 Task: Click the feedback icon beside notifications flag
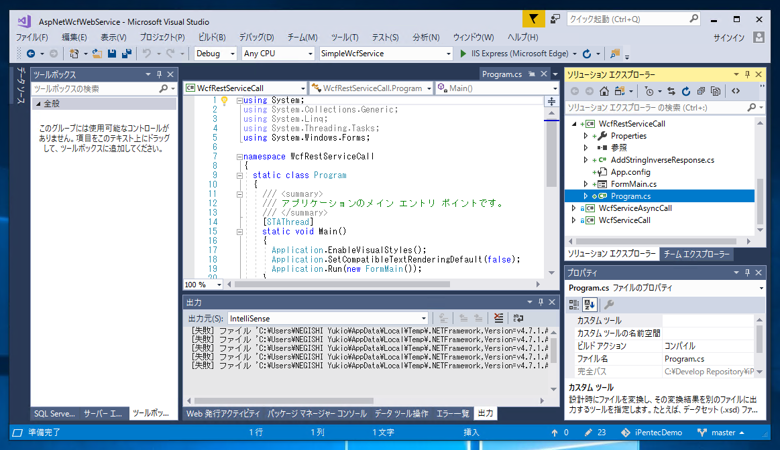click(555, 19)
